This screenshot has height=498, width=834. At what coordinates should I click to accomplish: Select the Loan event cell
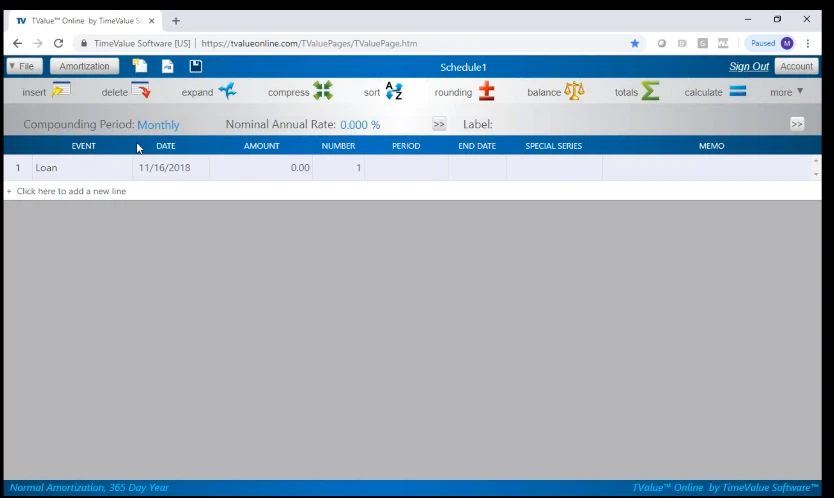tap(82, 168)
